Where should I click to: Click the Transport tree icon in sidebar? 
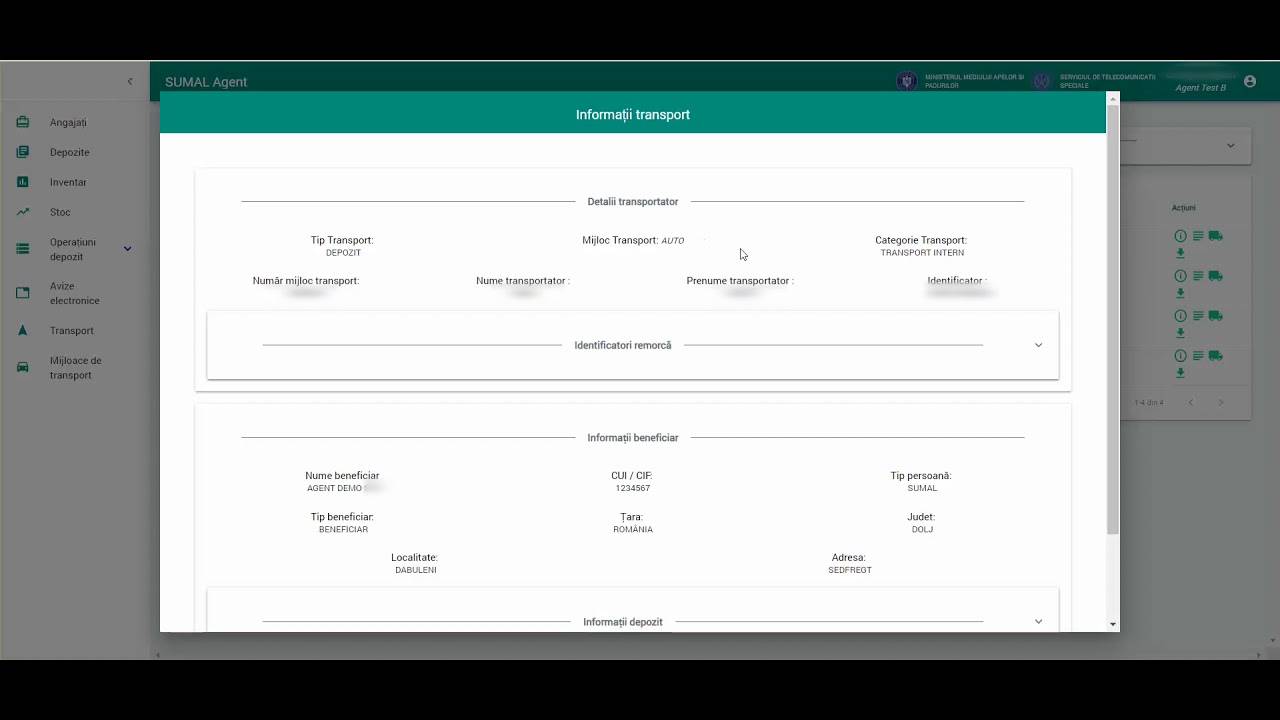click(x=22, y=330)
